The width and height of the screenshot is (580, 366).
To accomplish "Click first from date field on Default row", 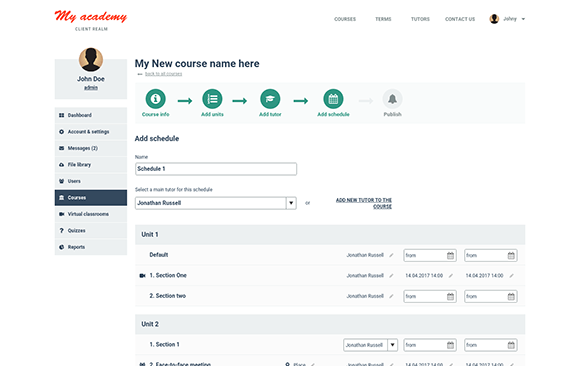I will pos(430,255).
